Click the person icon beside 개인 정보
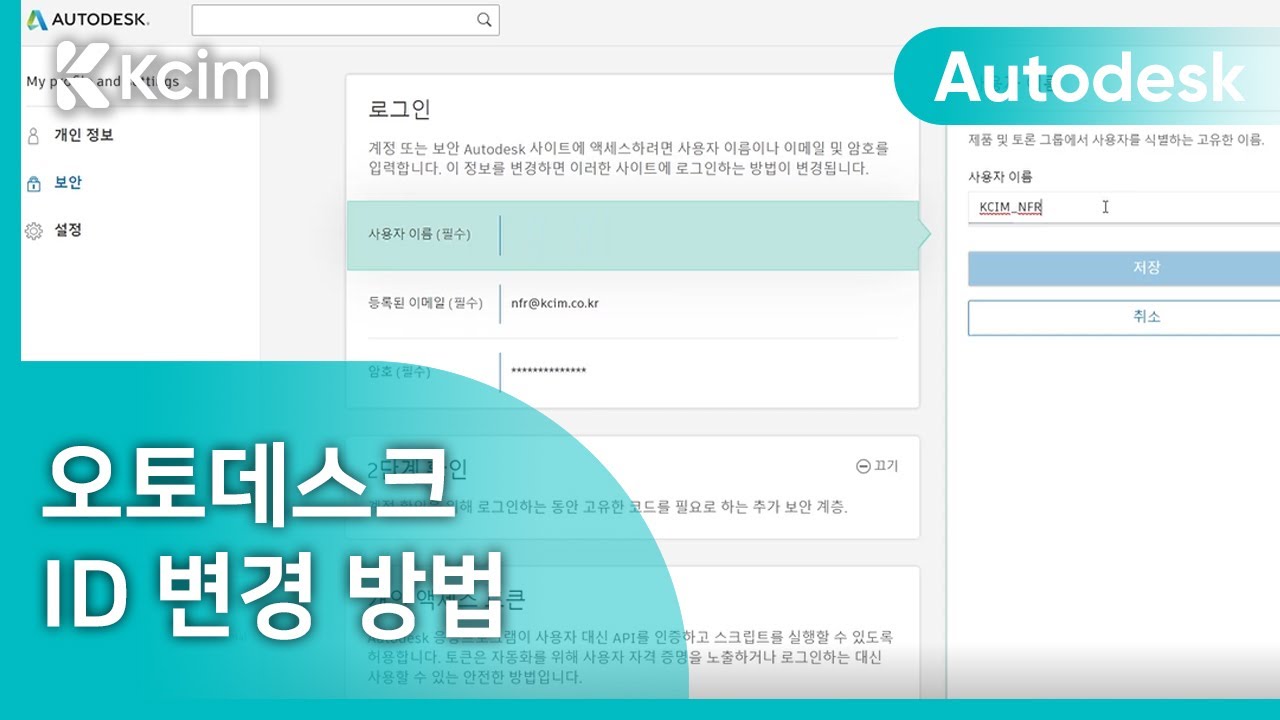This screenshot has width=1280, height=720. point(34,136)
